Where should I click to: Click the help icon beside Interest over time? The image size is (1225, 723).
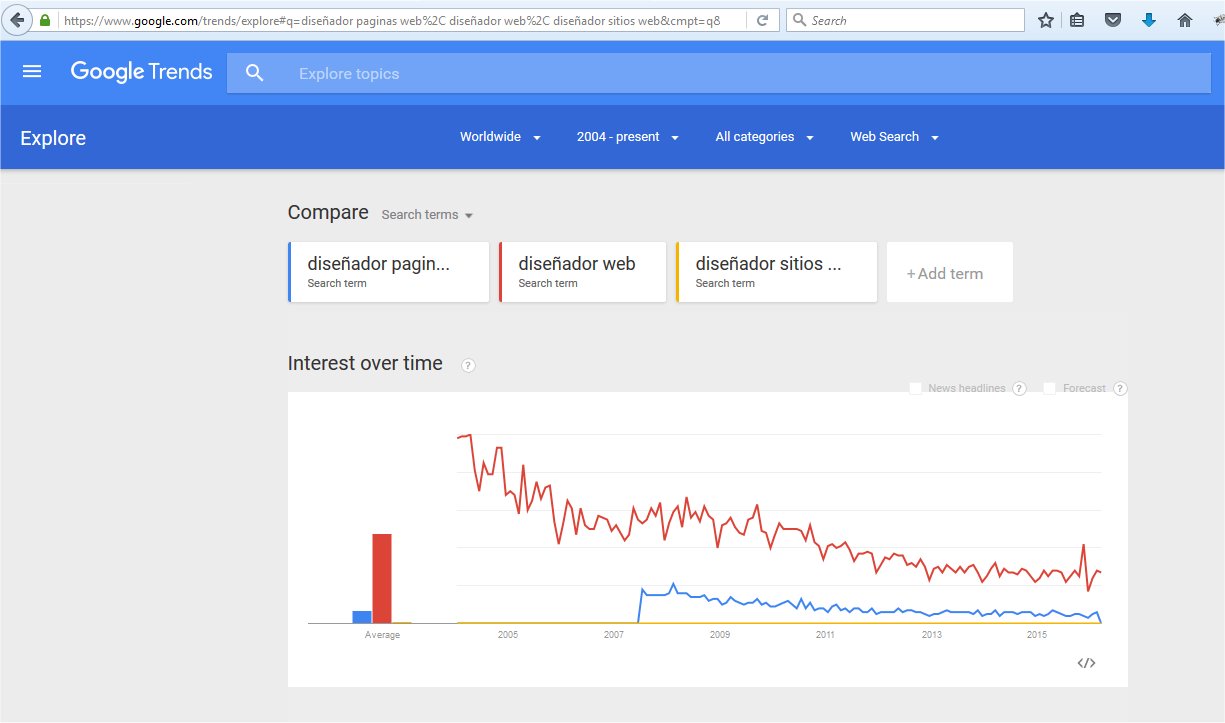[468, 365]
